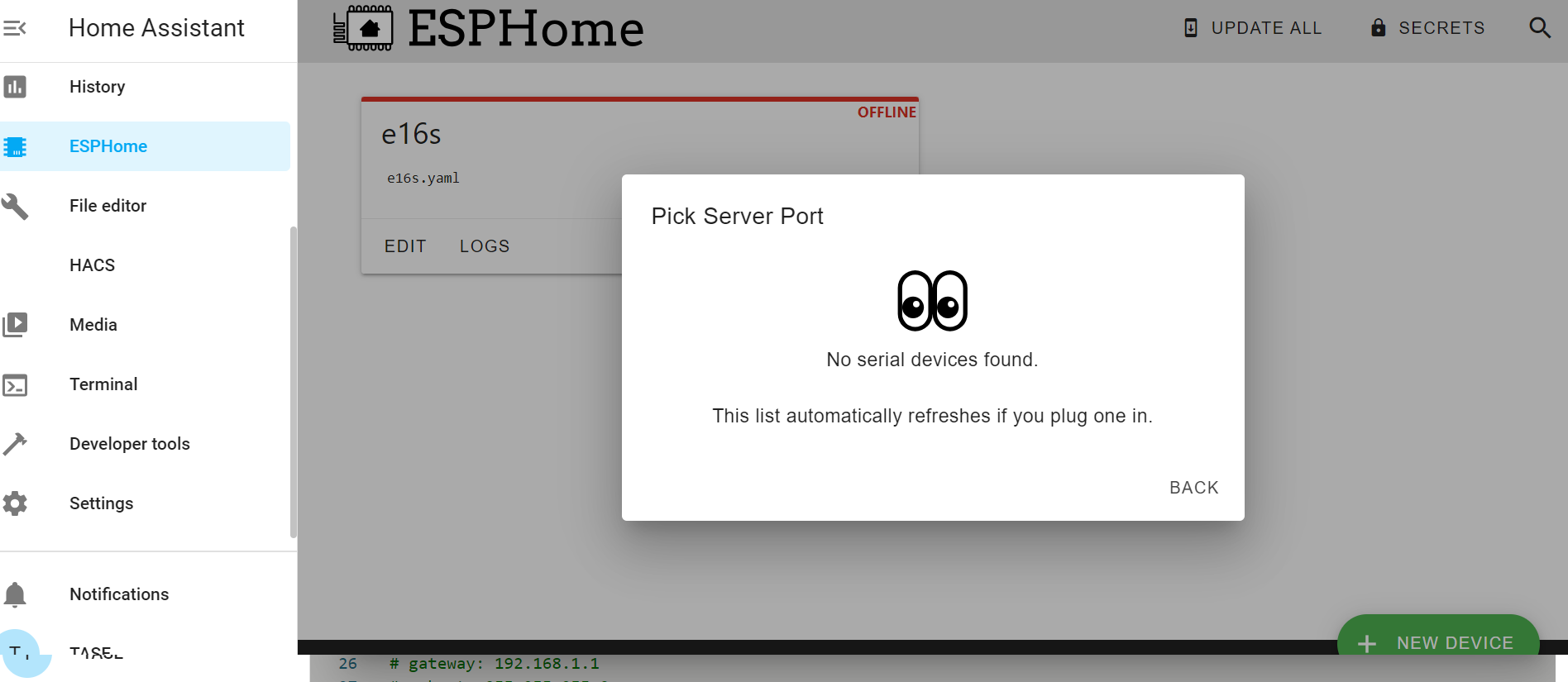
Task: Click the File editor wrench icon
Action: click(15, 206)
